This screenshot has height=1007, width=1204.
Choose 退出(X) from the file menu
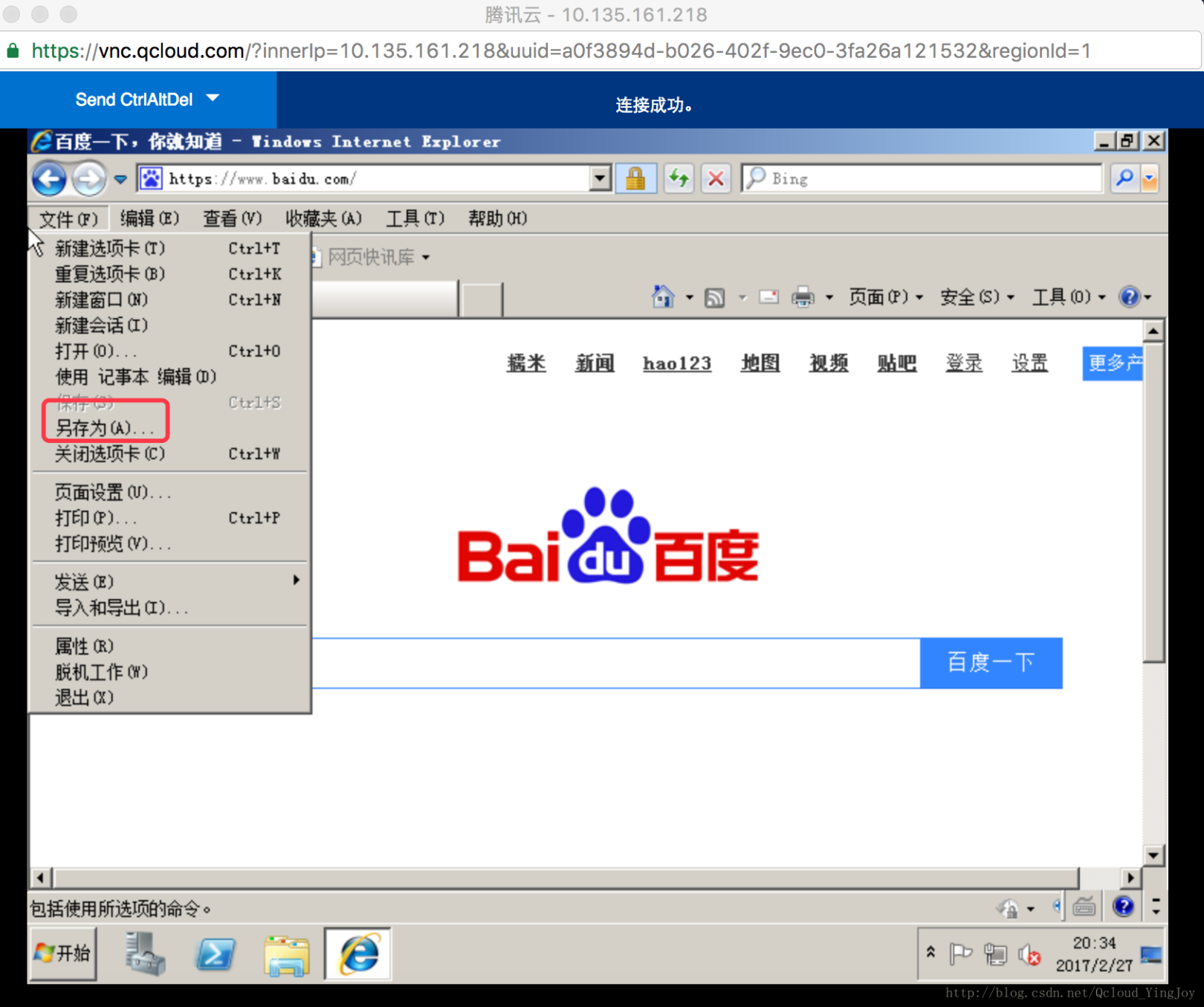pos(169,698)
